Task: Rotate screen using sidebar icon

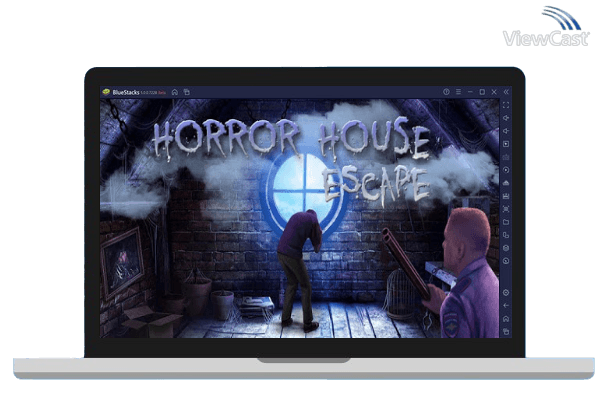Action: (506, 235)
